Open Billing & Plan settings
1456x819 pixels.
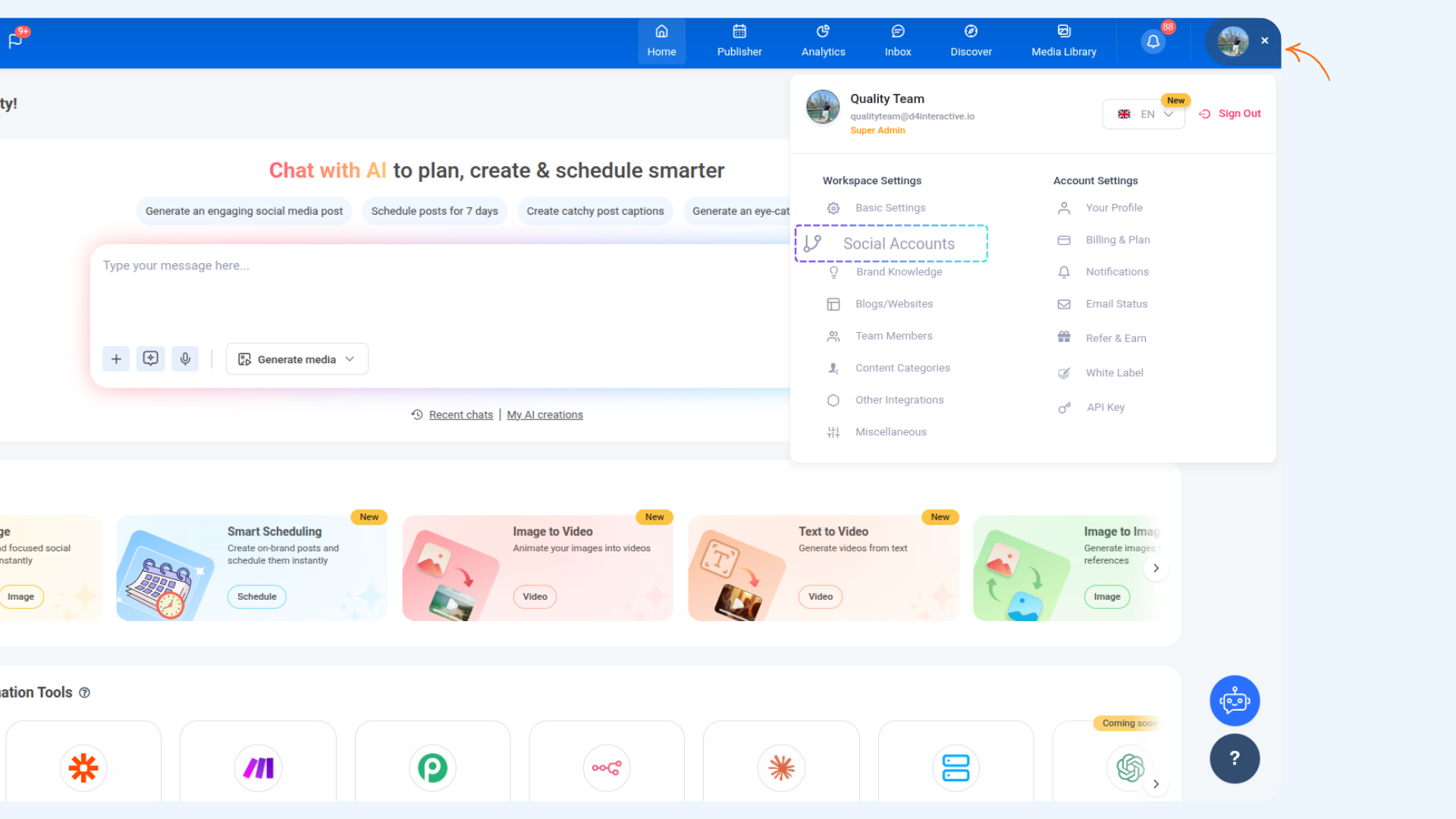click(x=1117, y=240)
